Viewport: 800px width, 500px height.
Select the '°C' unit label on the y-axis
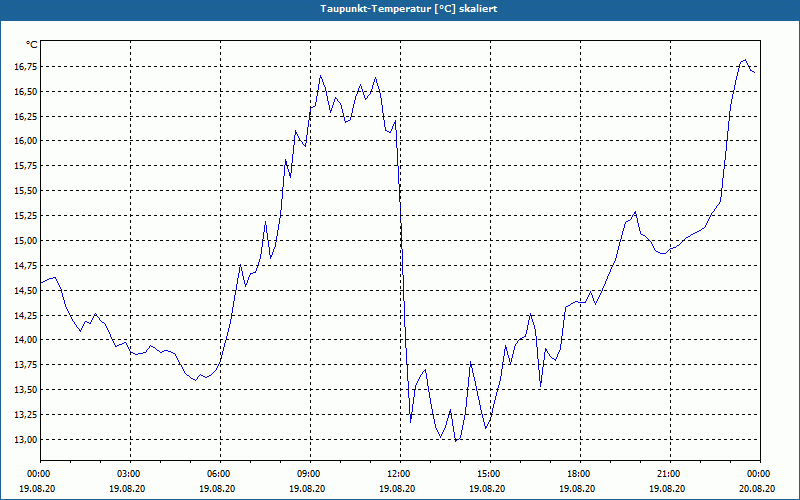click(x=32, y=45)
